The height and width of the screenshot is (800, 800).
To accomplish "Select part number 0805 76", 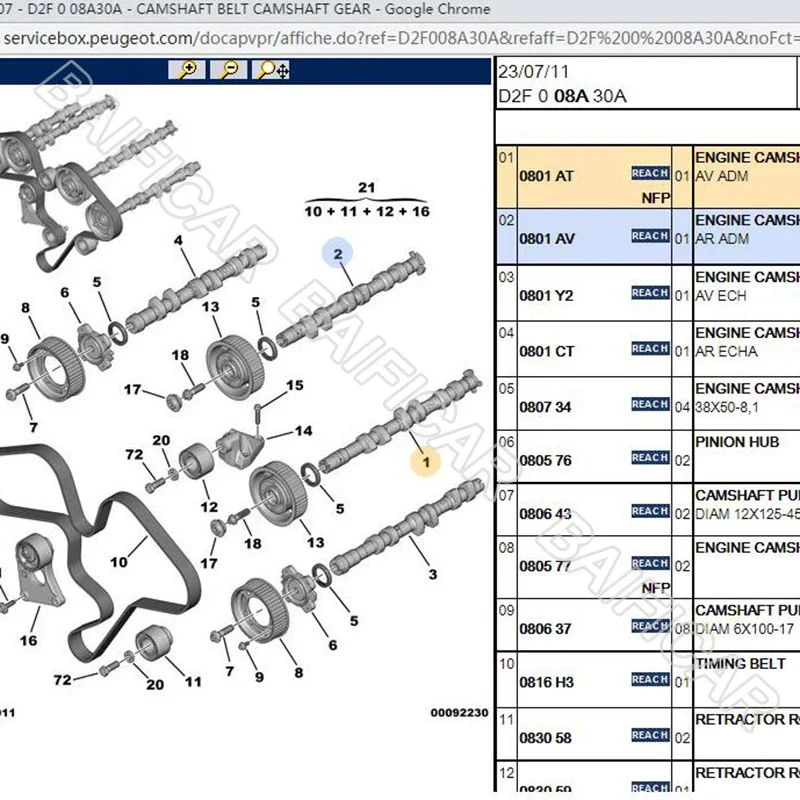I will tap(545, 461).
